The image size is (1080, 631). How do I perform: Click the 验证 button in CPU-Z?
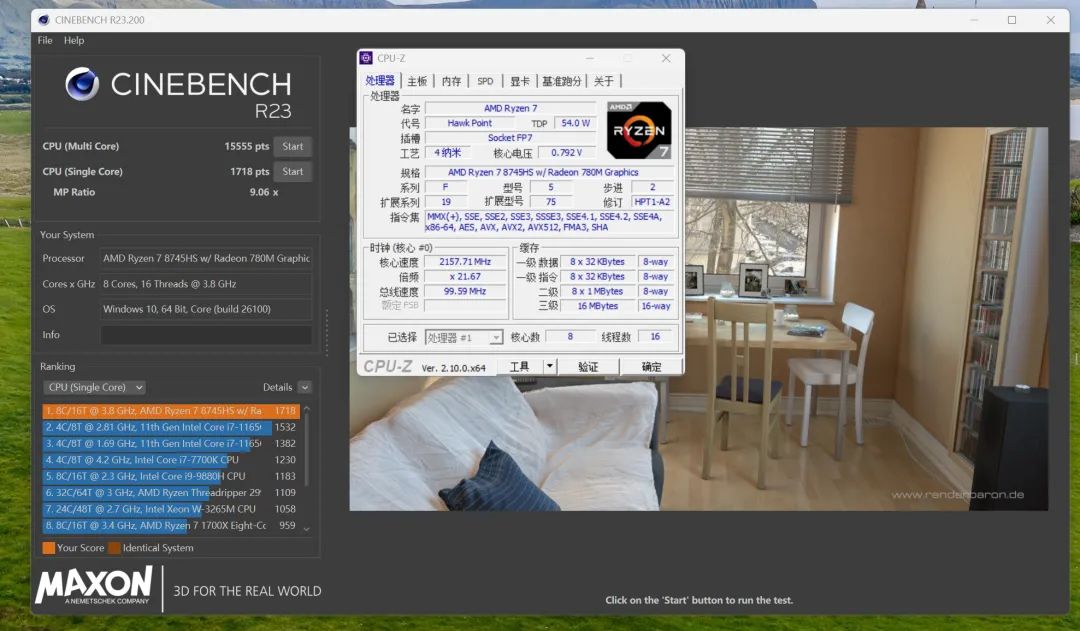[588, 366]
